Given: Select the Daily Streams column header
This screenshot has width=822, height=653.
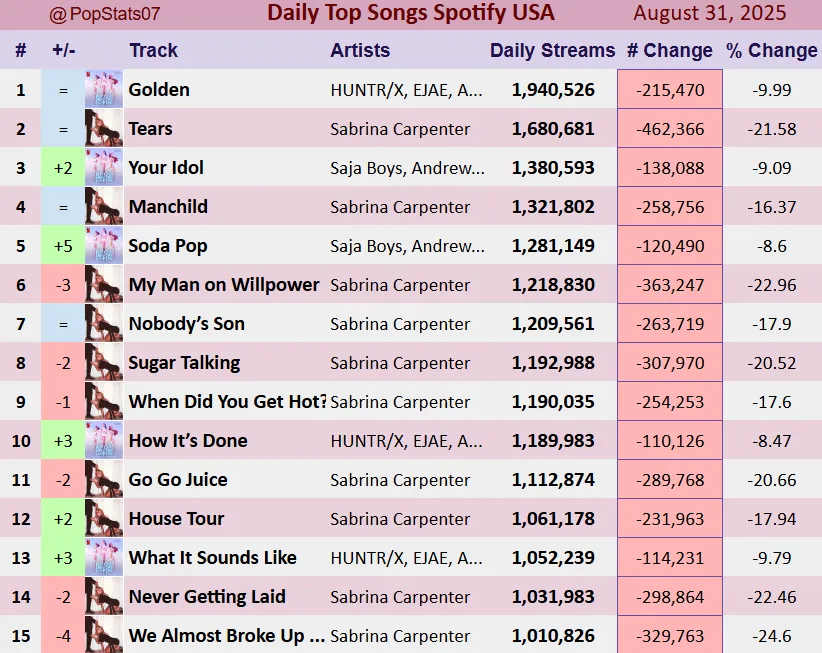Looking at the screenshot, I should tap(553, 50).
